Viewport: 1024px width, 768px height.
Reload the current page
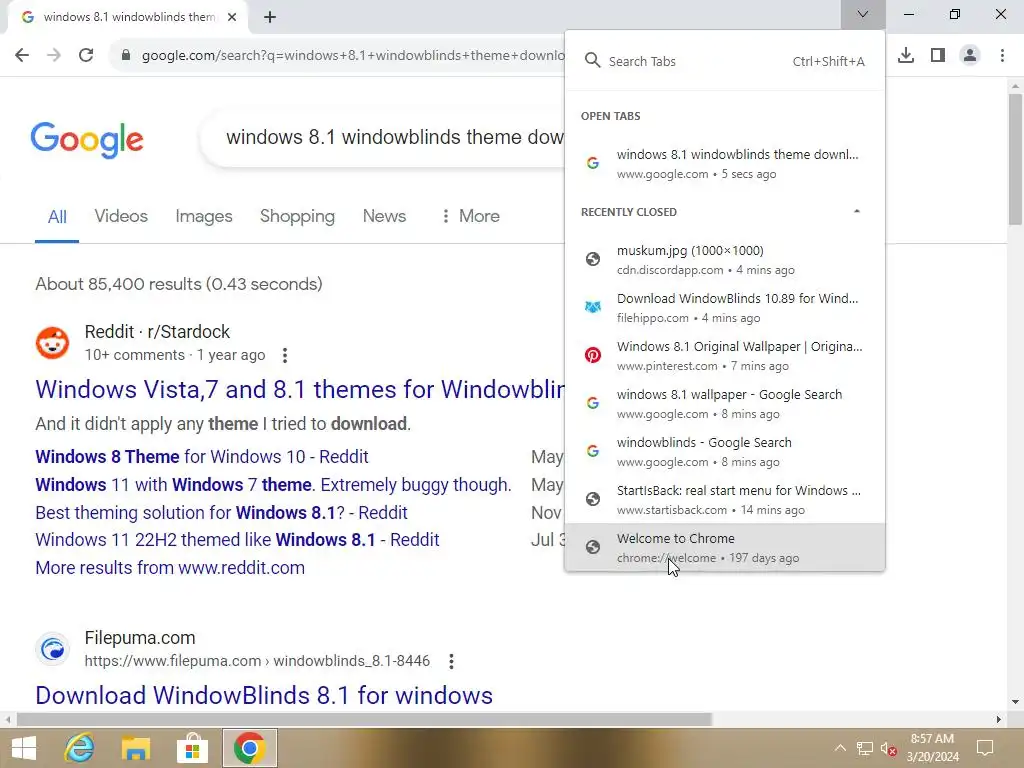tap(86, 55)
